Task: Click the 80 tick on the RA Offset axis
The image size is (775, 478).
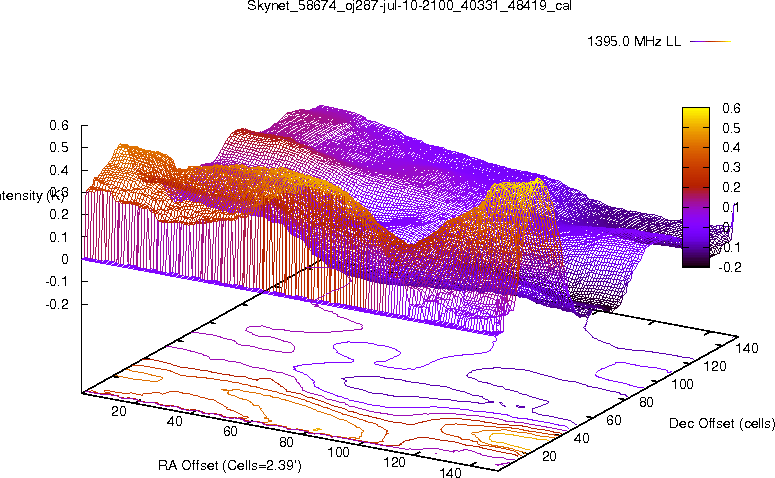Action: [x=286, y=442]
